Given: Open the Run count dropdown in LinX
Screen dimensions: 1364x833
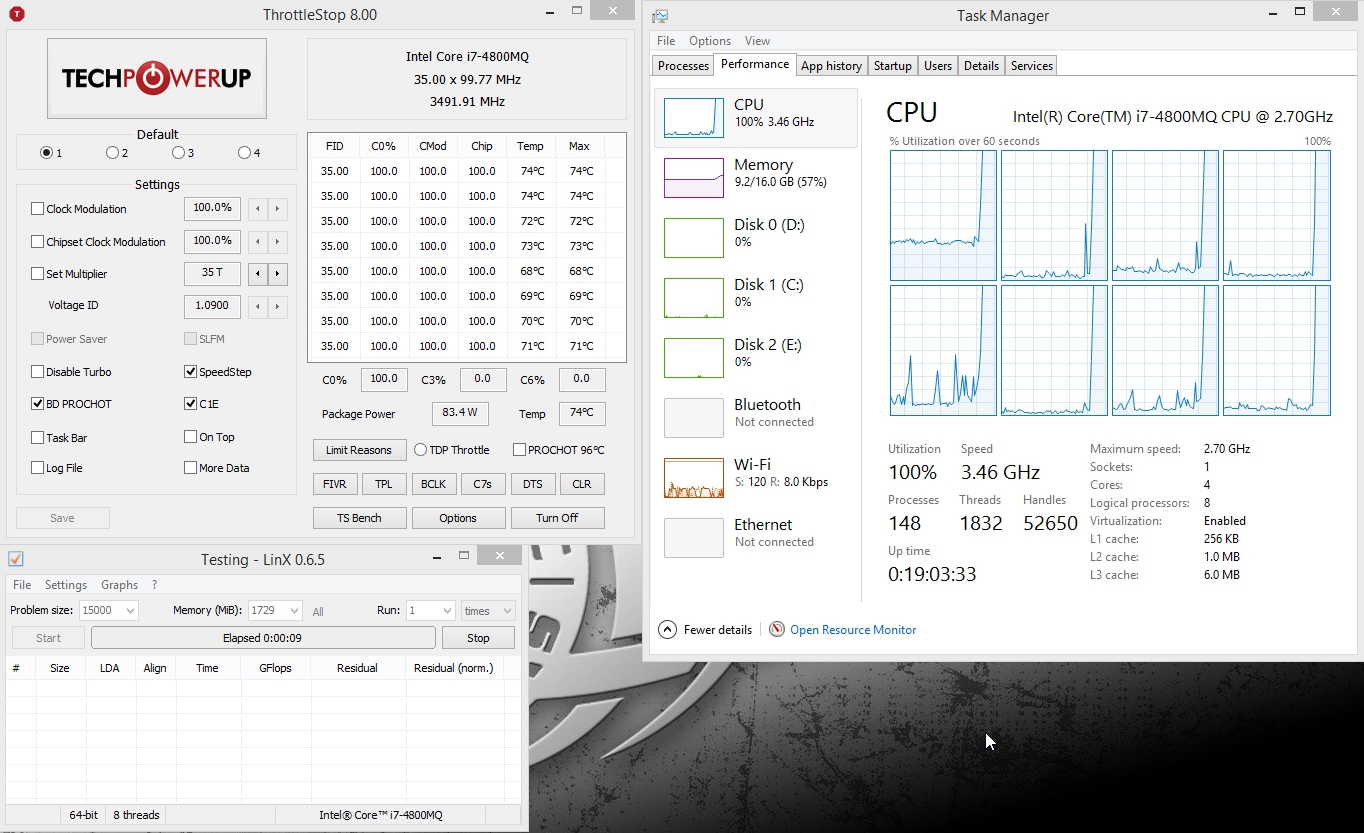Looking at the screenshot, I should 431,611.
